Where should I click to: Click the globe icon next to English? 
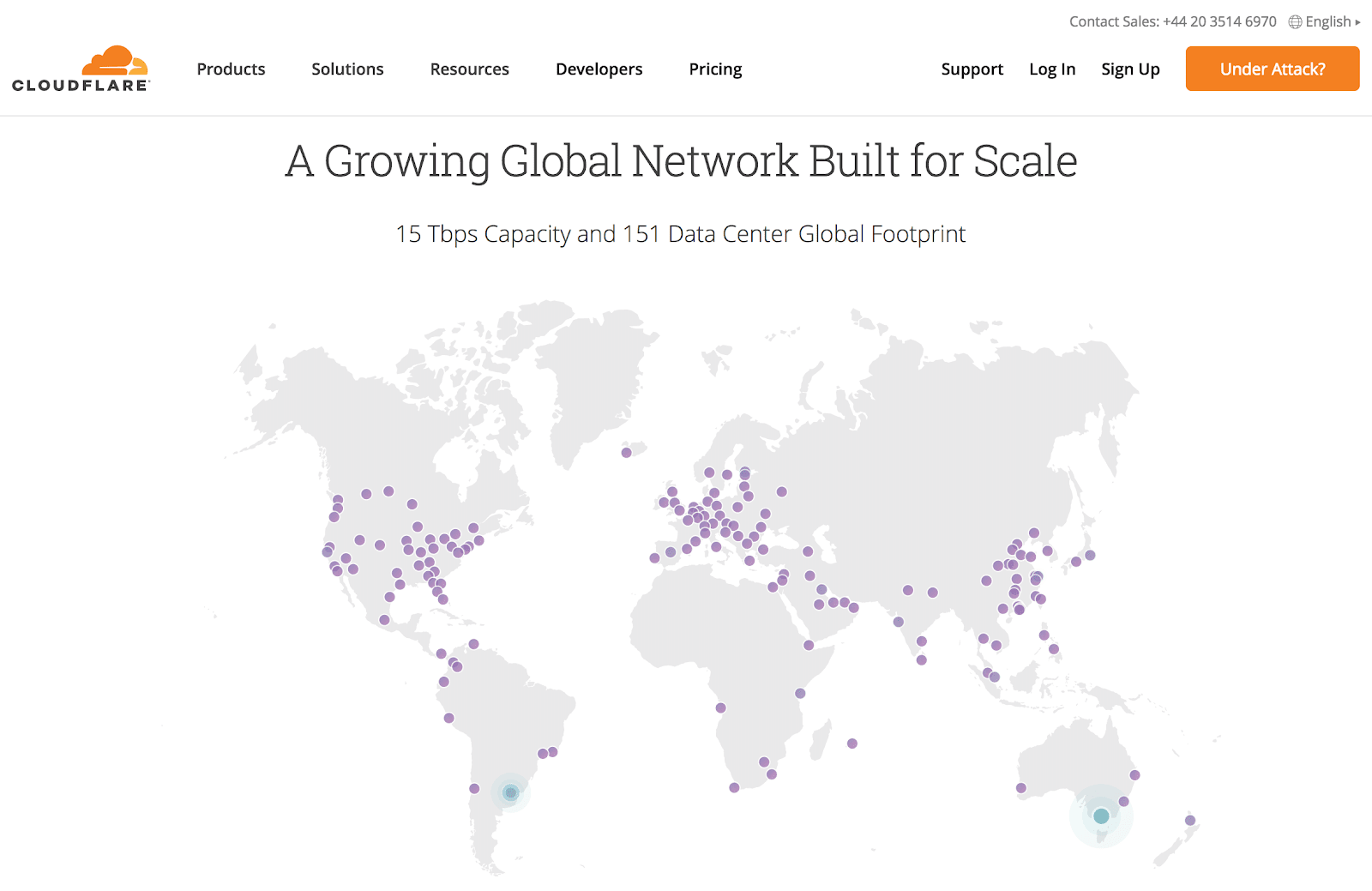(x=1295, y=22)
